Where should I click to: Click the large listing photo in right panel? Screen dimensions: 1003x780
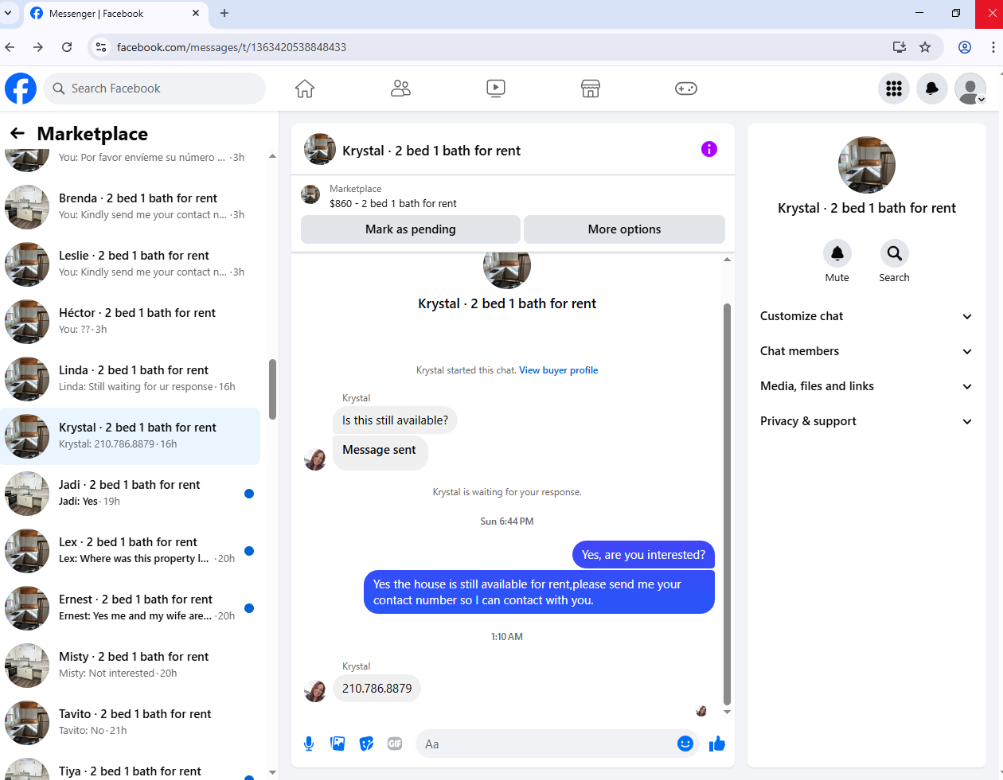(866, 164)
